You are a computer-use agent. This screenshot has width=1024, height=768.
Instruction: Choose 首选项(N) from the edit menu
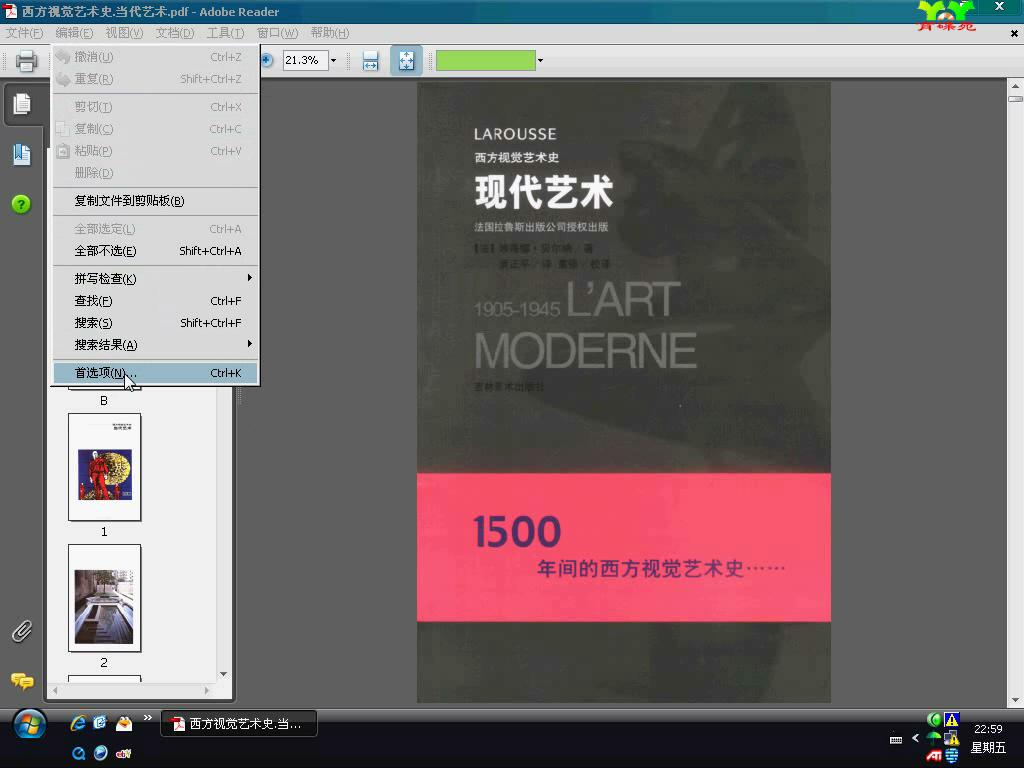[155, 373]
